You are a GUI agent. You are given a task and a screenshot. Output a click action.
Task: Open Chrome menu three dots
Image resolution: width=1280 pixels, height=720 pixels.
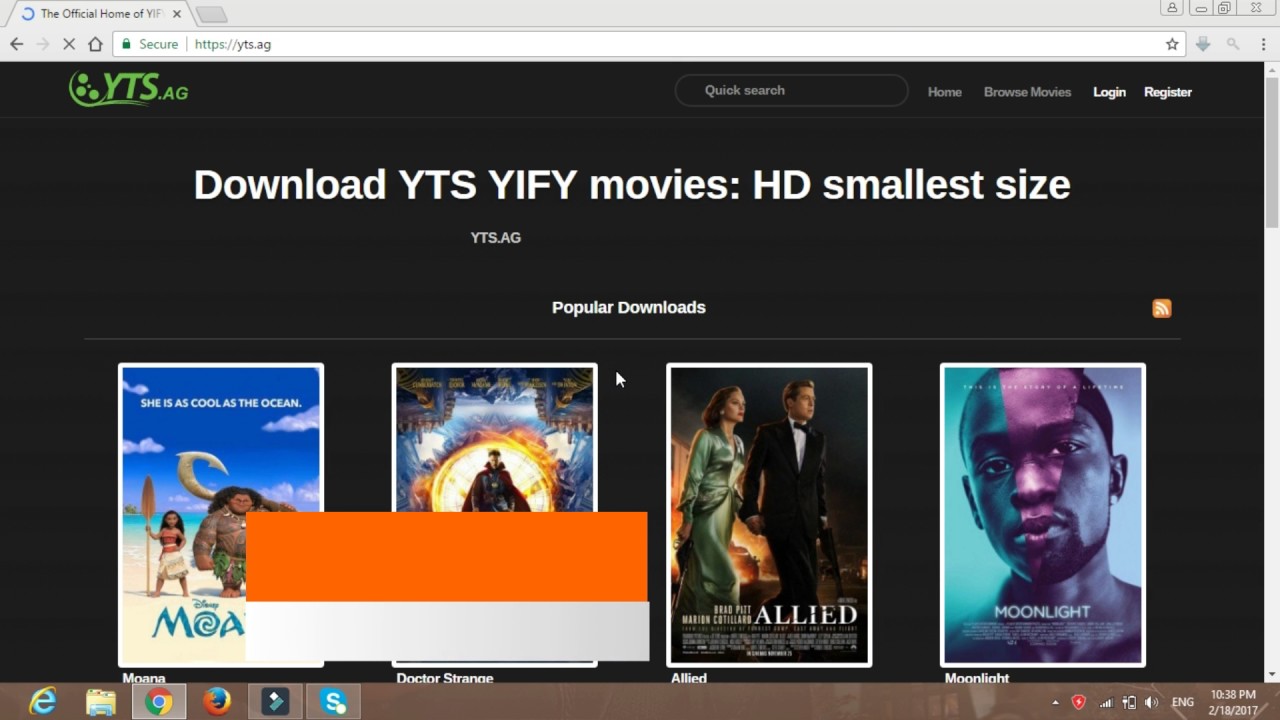click(1264, 44)
